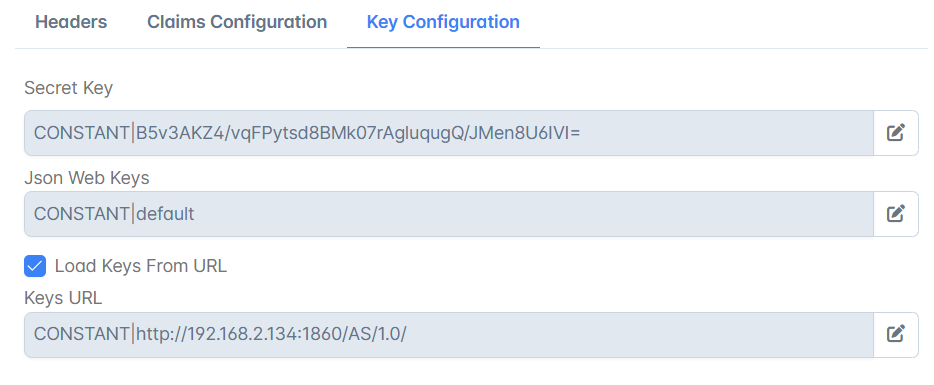Click the Keys URL field label
934x385 pixels.
(x=63, y=297)
